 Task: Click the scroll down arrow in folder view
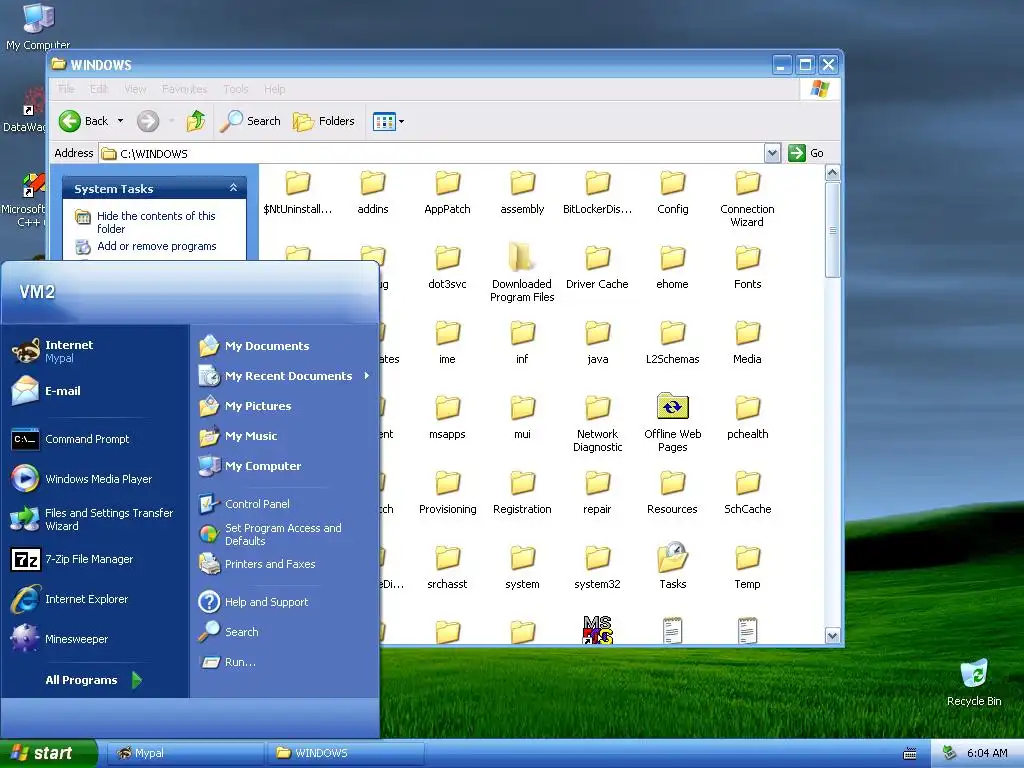coord(832,635)
